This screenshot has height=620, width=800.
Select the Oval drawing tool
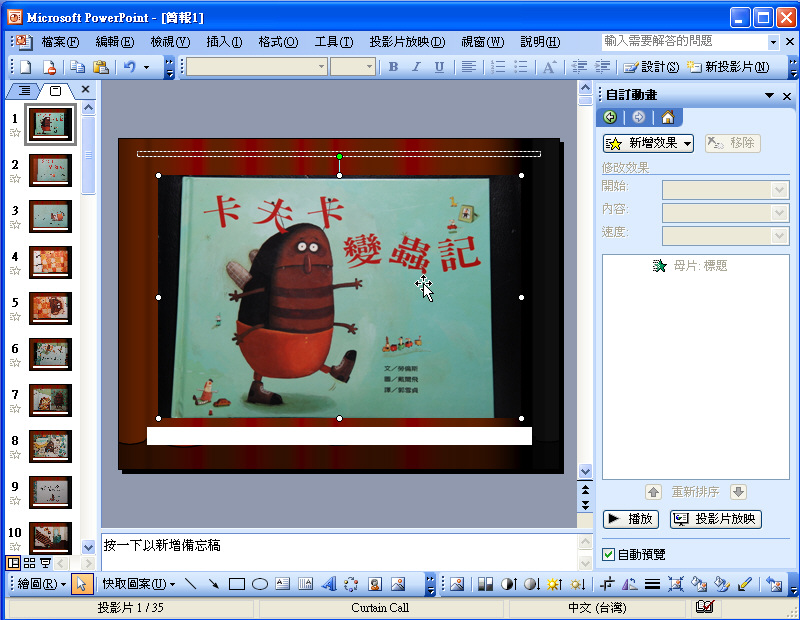point(260,583)
